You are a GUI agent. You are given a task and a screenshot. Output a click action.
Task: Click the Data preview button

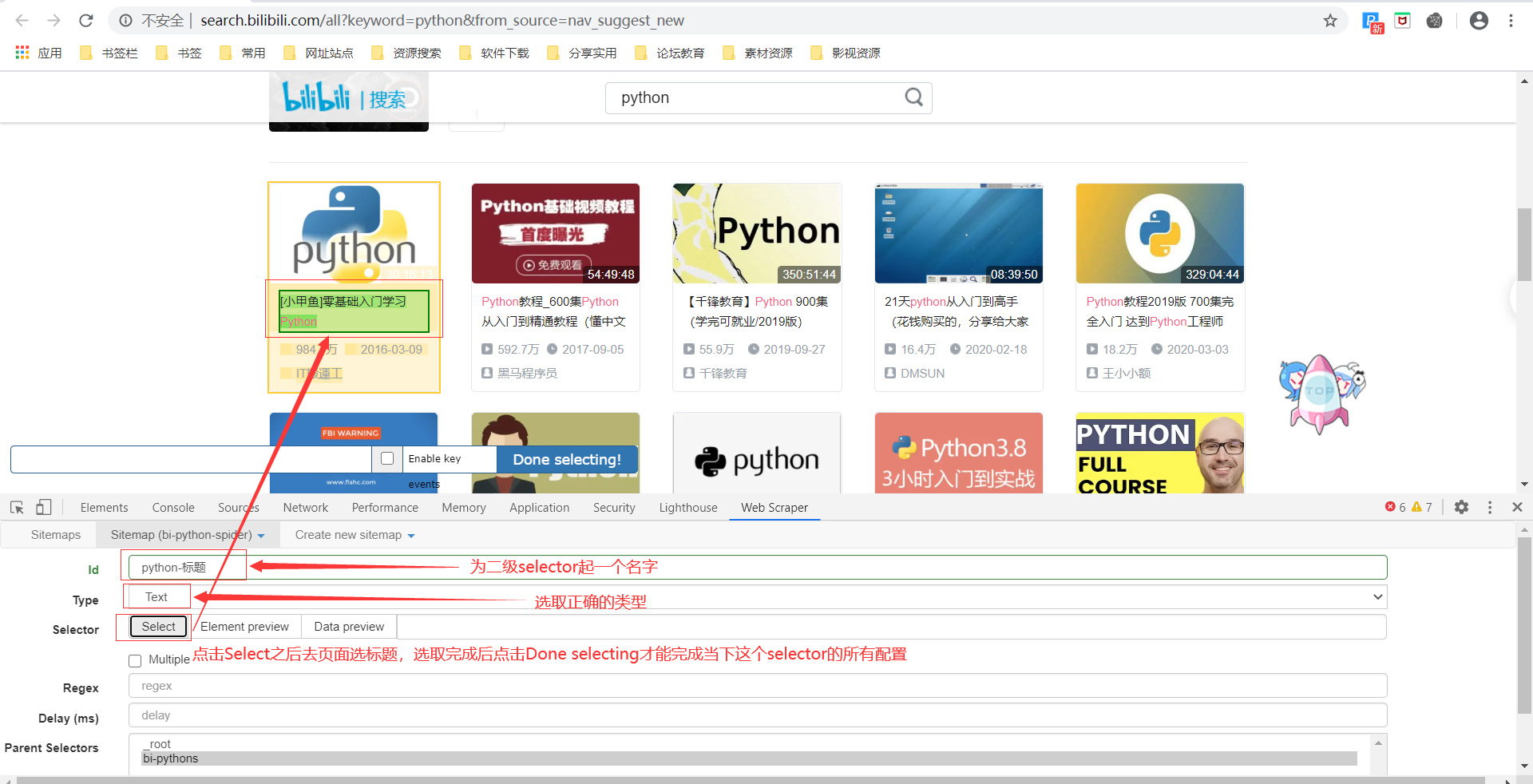click(x=349, y=627)
